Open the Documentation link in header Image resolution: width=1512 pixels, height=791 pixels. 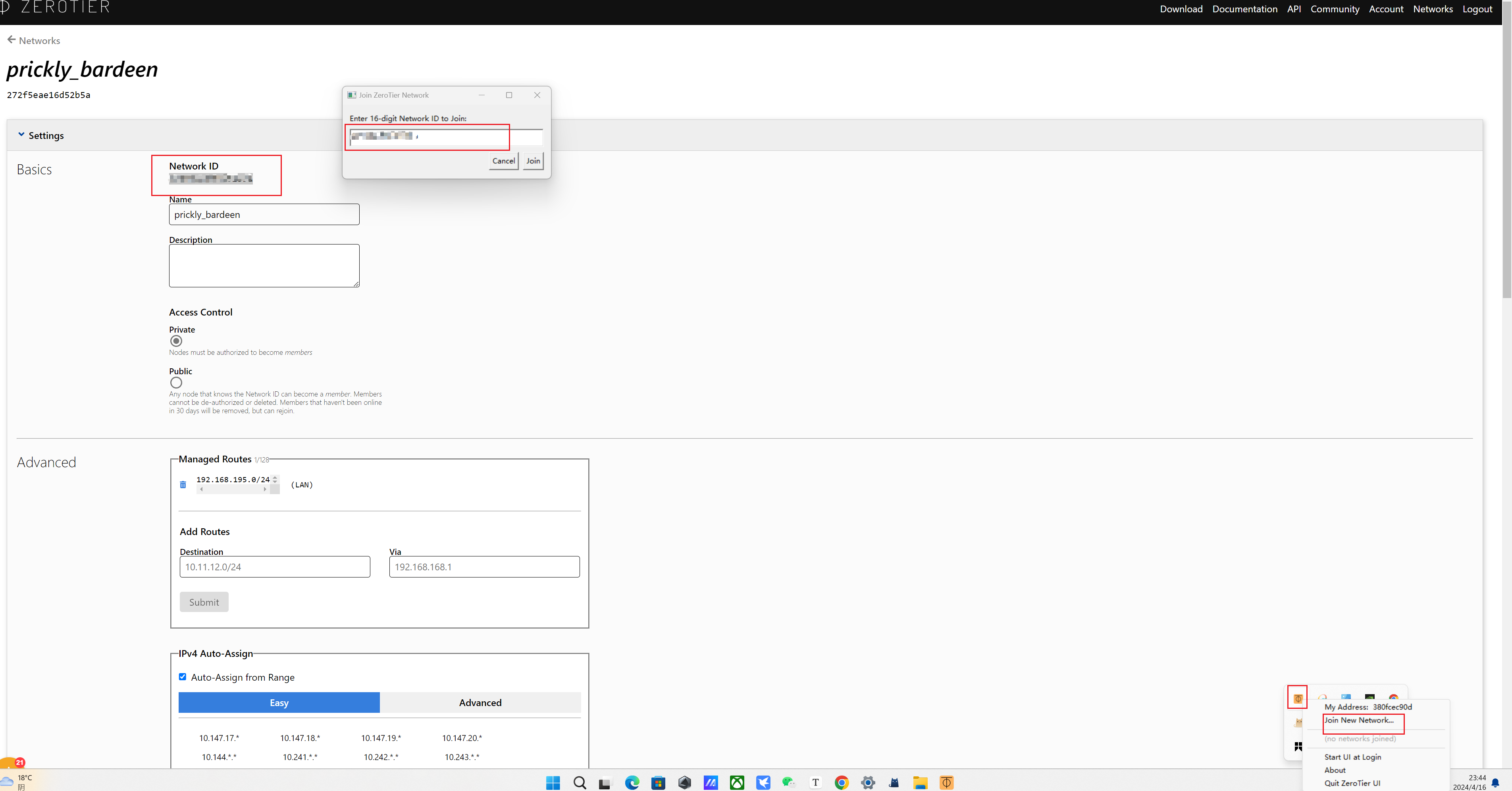pyautogui.click(x=1244, y=9)
